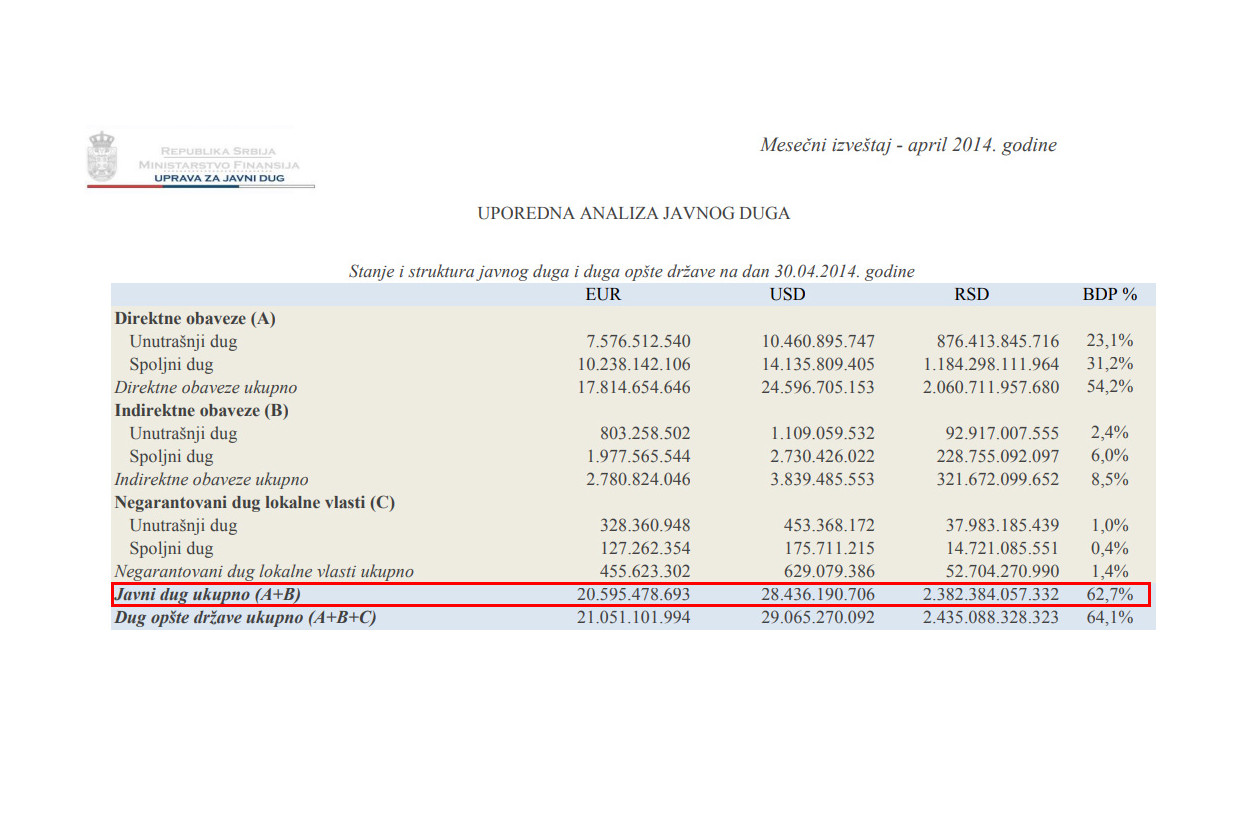Click the highlighted 'Javni dug ukupno (A+B)' label

[208, 595]
